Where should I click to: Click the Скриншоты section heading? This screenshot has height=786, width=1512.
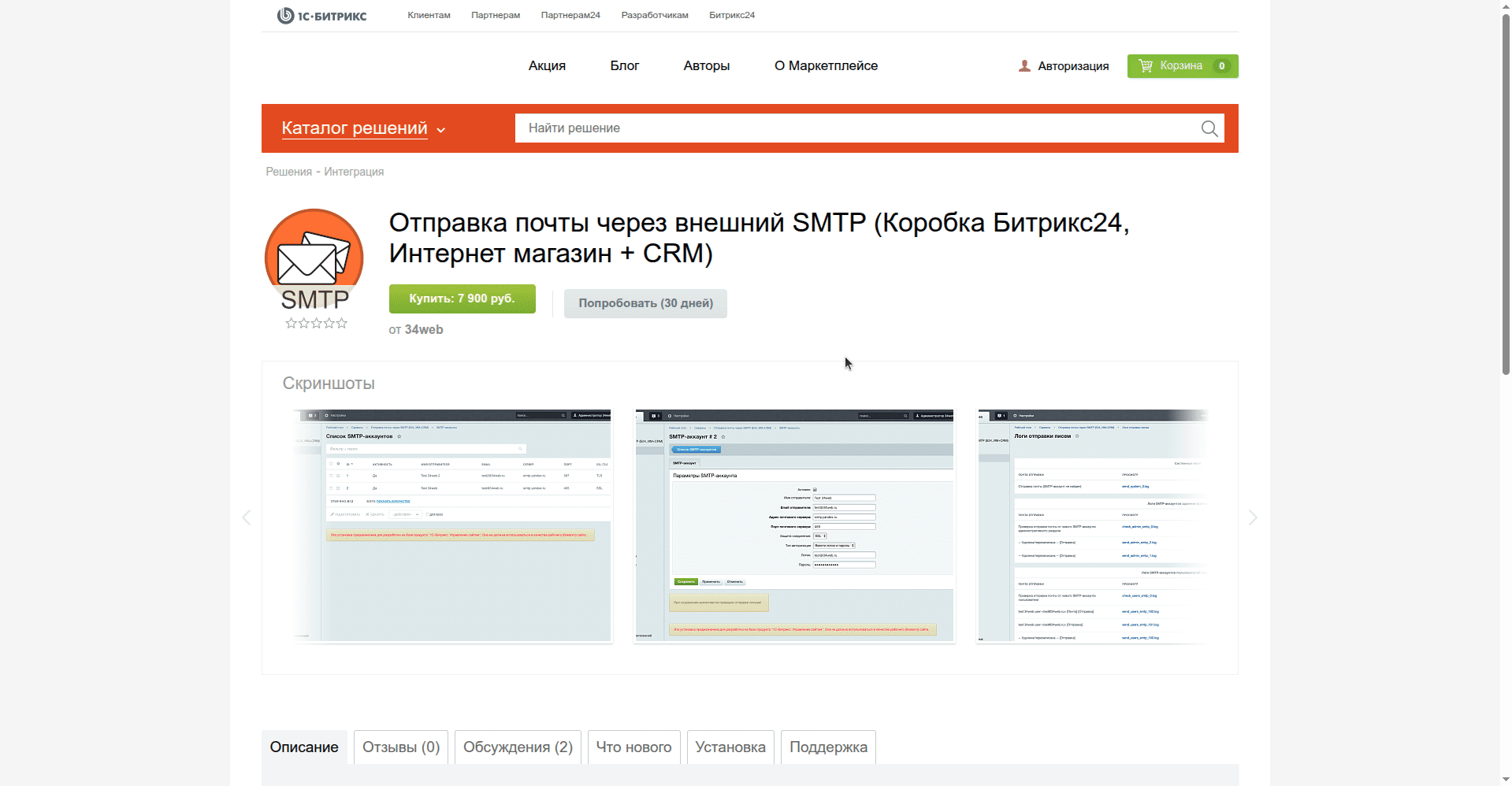329,384
